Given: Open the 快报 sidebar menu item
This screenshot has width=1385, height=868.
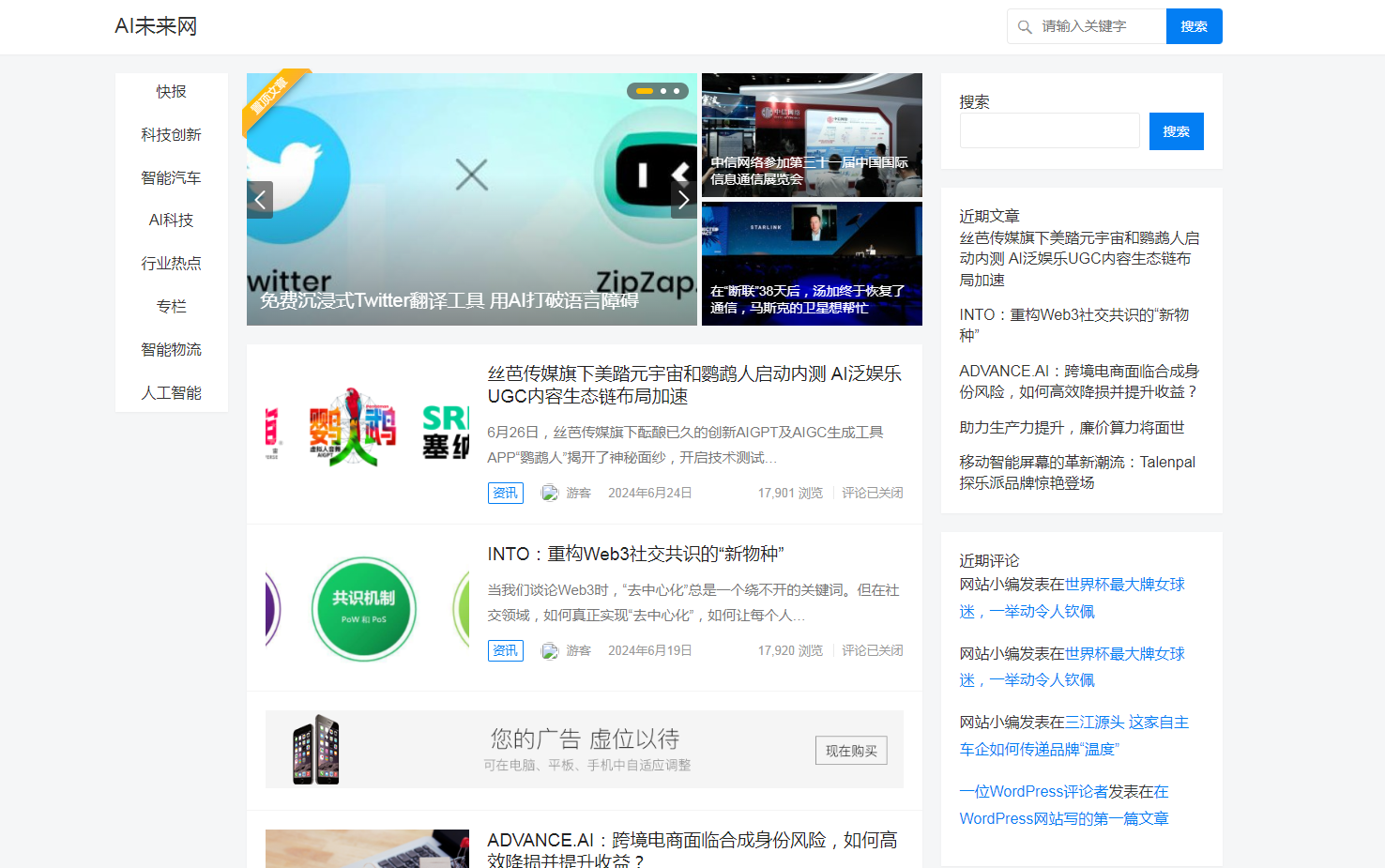Looking at the screenshot, I should click(172, 92).
